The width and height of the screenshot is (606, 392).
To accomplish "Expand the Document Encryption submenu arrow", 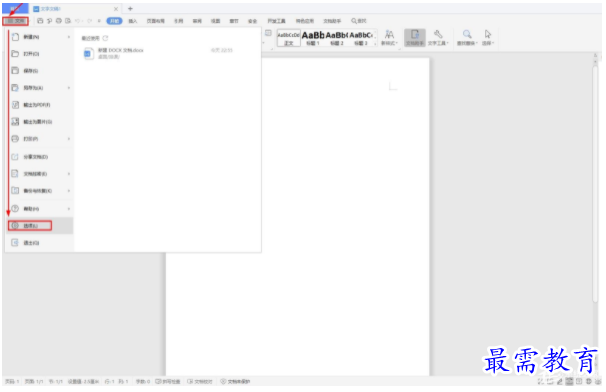I will coord(69,174).
